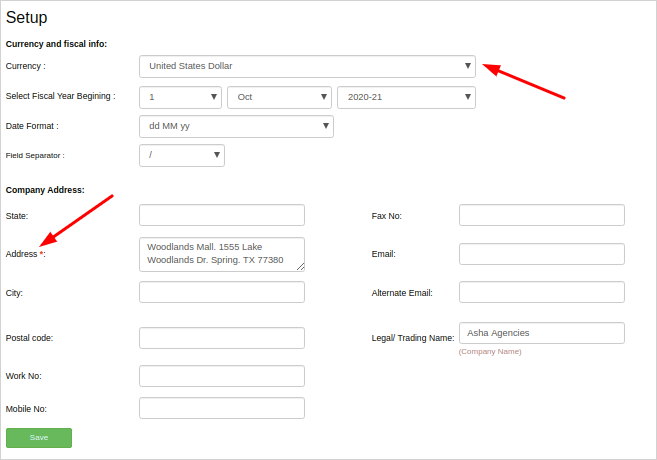Click the Email input field
The width and height of the screenshot is (657, 460).
click(542, 254)
